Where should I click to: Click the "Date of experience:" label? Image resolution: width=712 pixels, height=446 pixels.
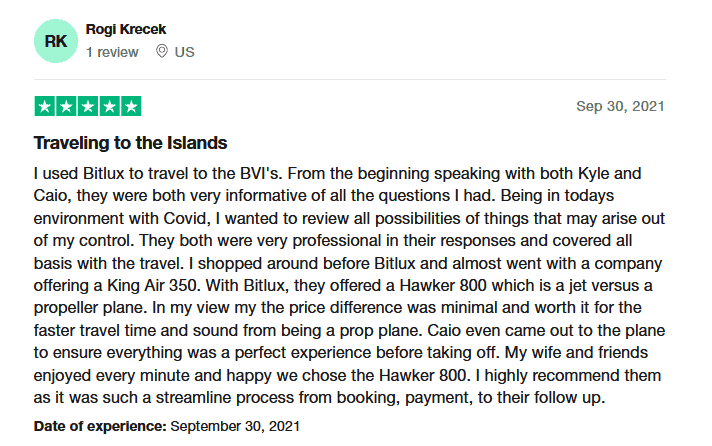(100, 426)
